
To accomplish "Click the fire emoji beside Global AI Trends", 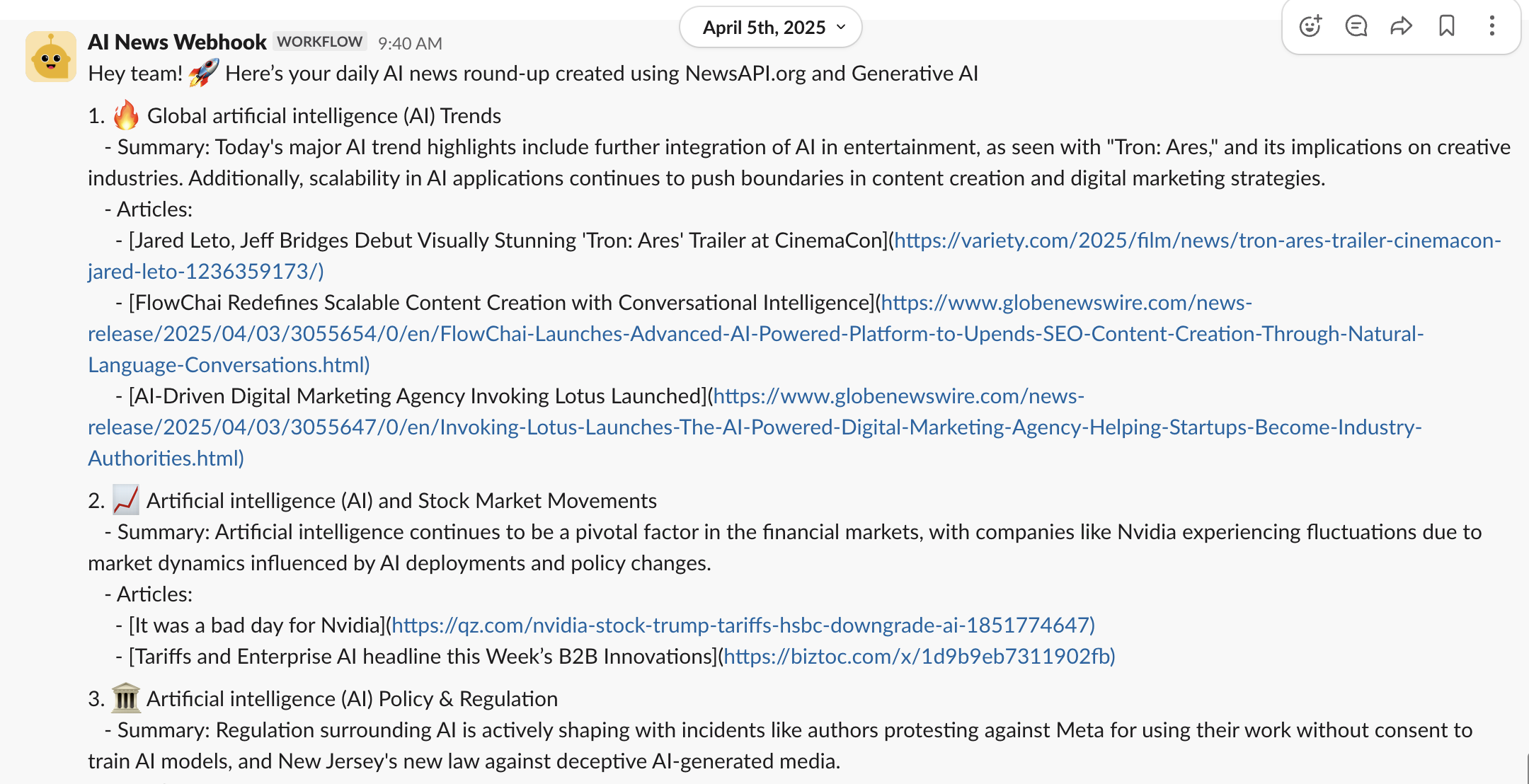I will (126, 115).
